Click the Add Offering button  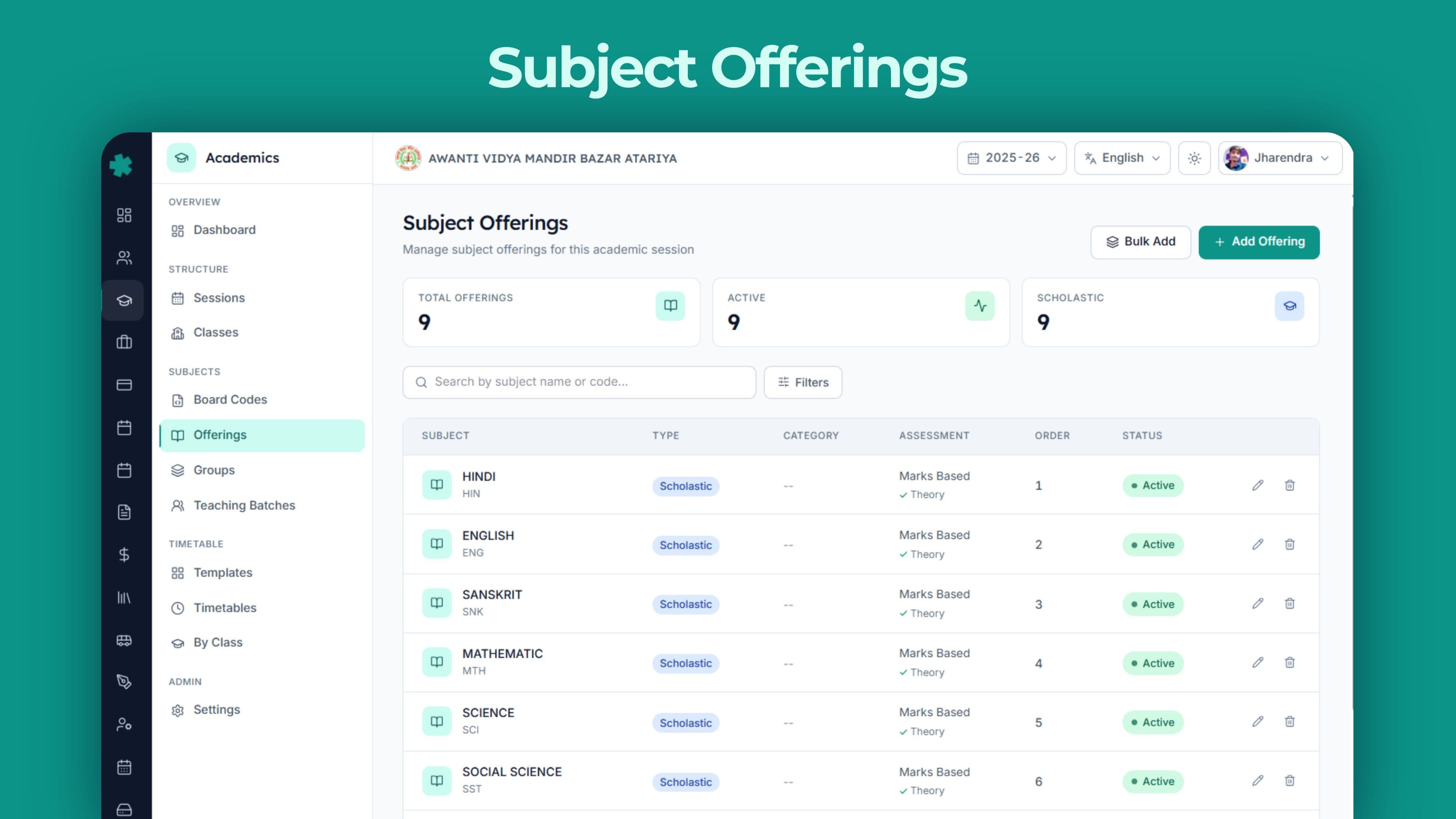point(1259,242)
